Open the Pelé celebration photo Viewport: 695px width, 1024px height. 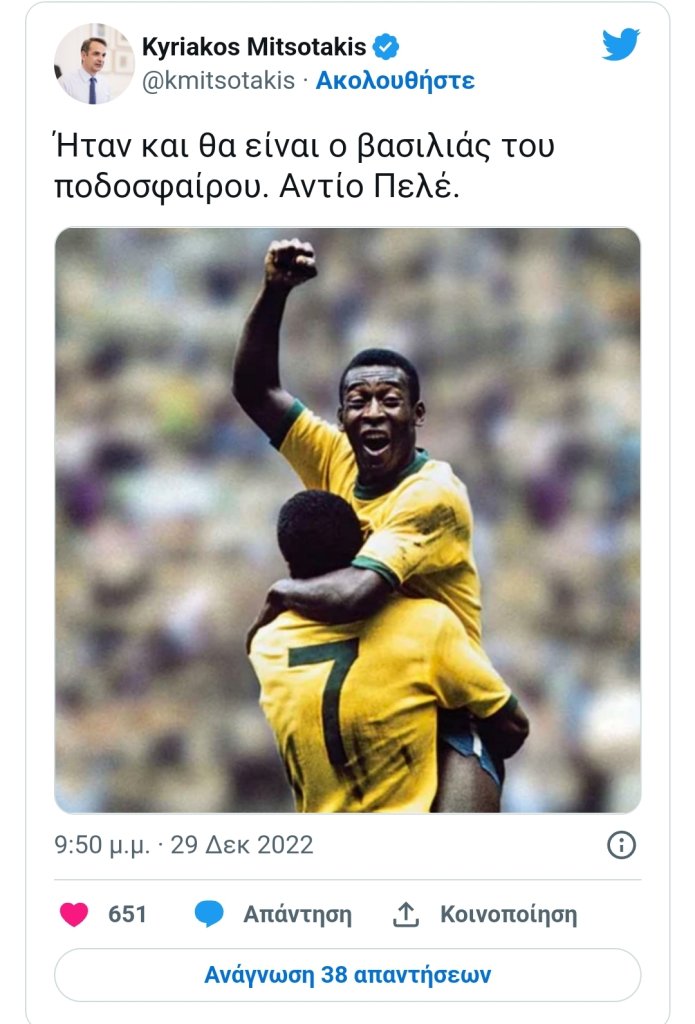[348, 520]
